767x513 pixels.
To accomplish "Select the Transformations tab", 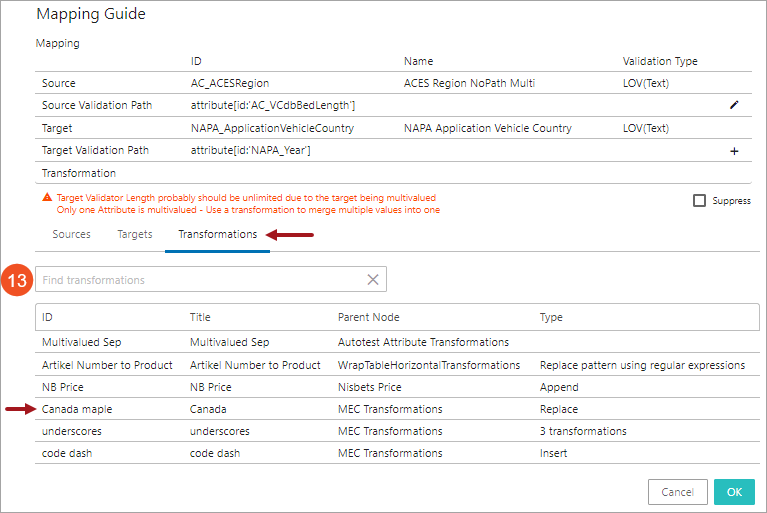I will pos(217,234).
